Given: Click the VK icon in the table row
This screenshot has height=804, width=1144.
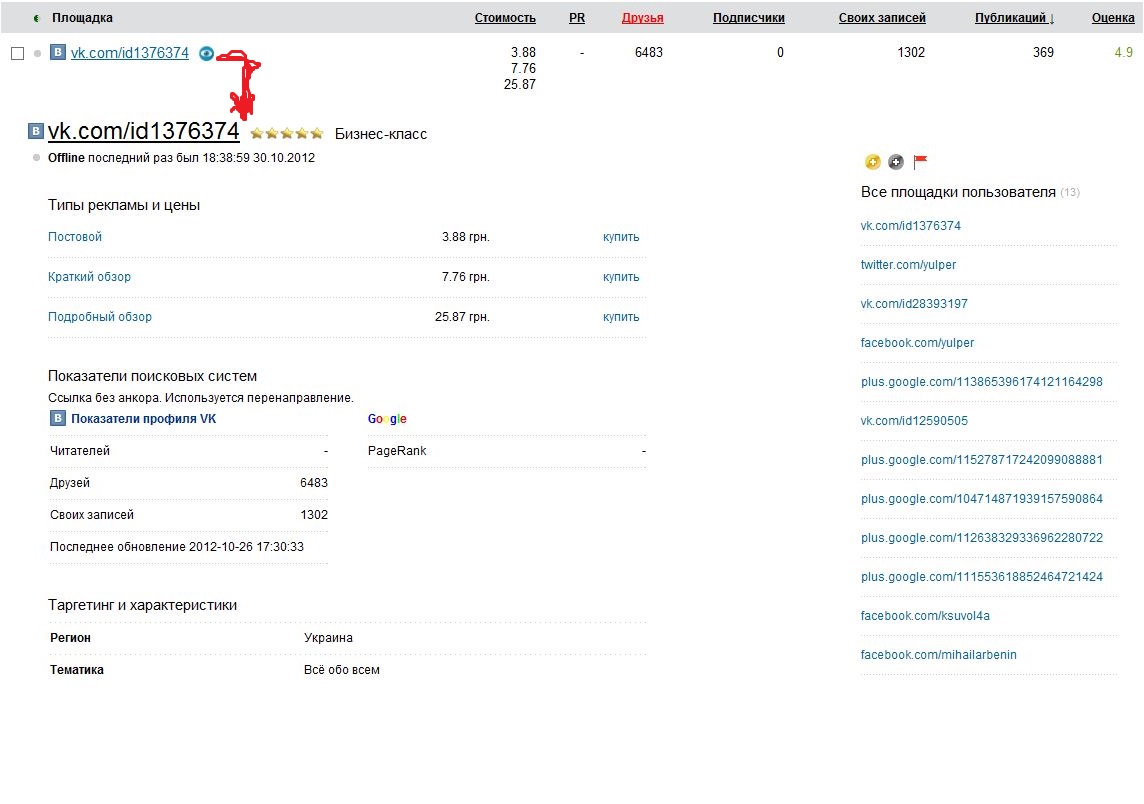Looking at the screenshot, I should point(58,52).
